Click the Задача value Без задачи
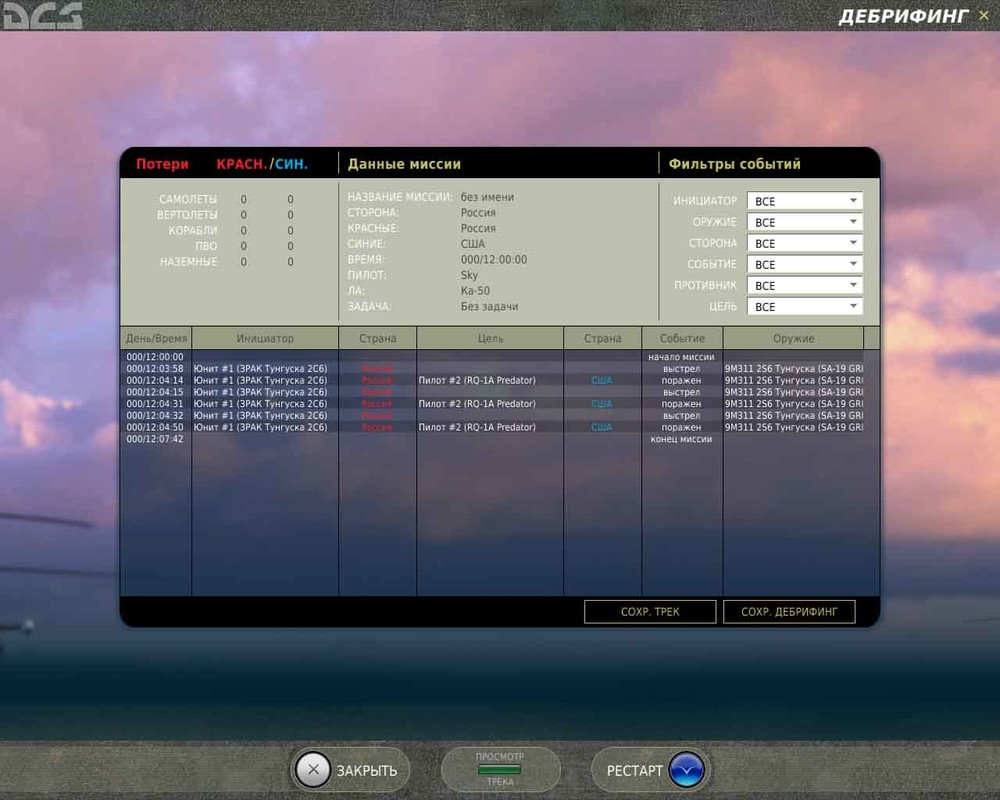 [x=489, y=307]
